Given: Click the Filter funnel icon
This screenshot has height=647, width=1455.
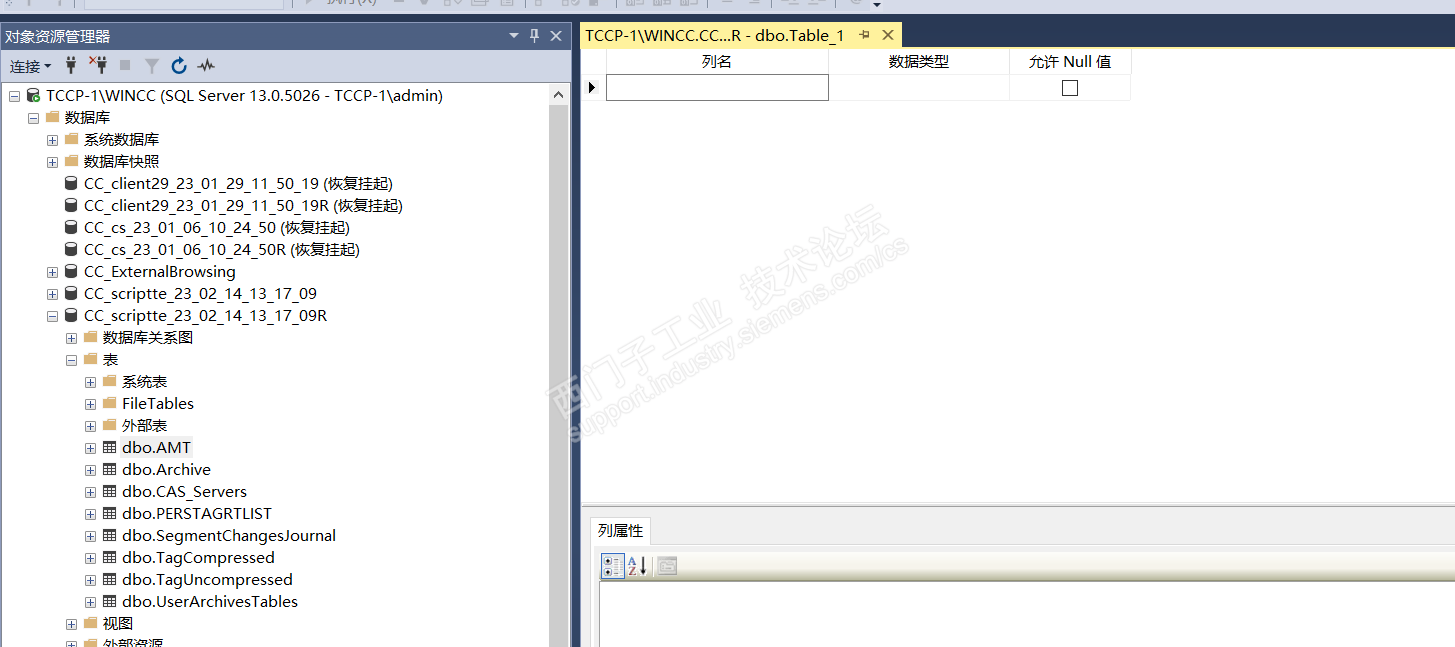Looking at the screenshot, I should point(152,66).
